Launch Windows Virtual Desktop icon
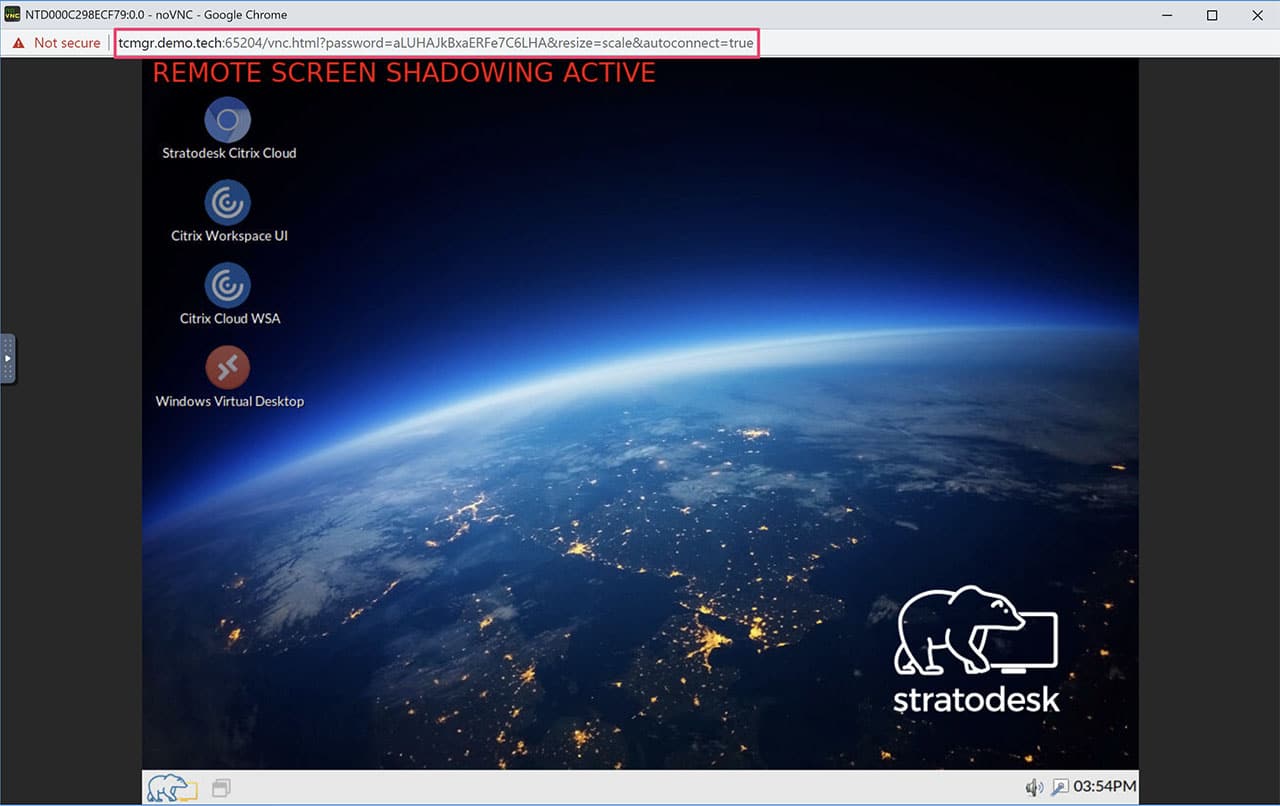 [x=228, y=368]
